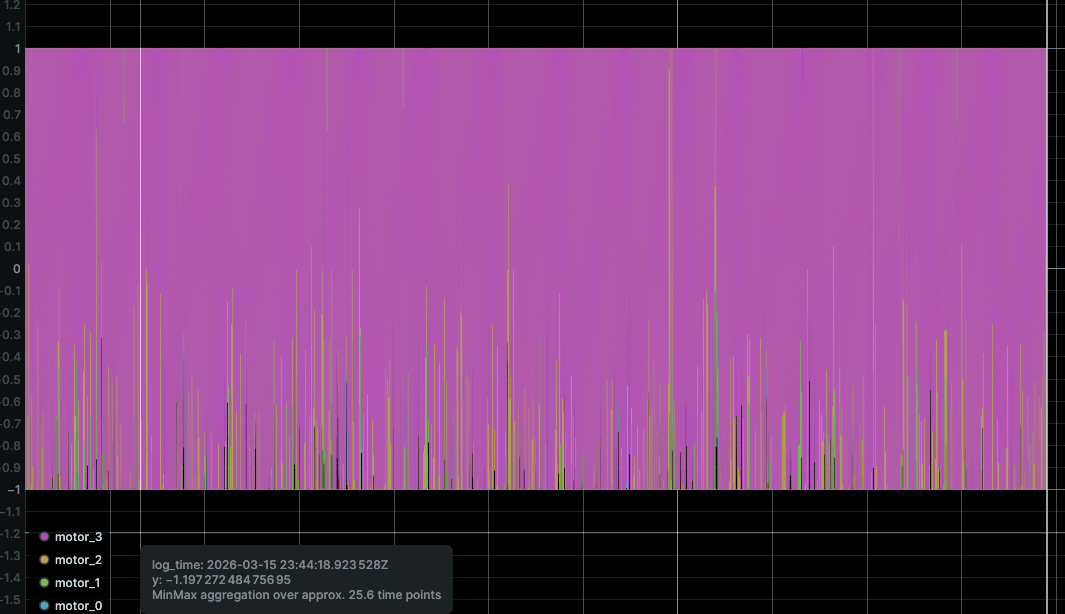Click the log_time tooltip box

point(298,578)
